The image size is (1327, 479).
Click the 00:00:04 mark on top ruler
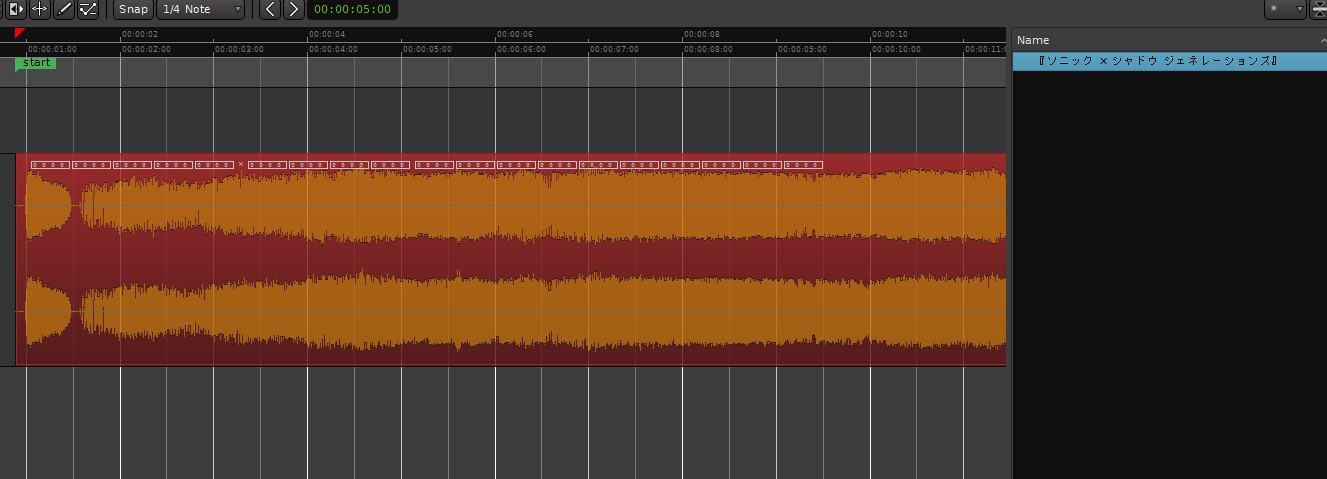[332, 34]
